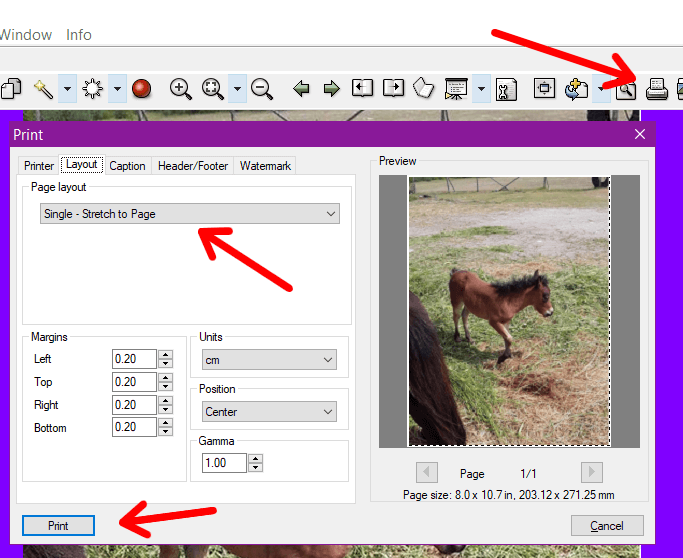Screen dimensions: 683x558
Task: Click the 1/1 page counter text
Action: pyautogui.click(x=528, y=473)
